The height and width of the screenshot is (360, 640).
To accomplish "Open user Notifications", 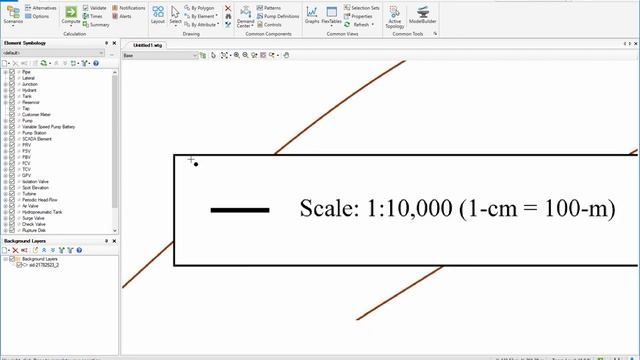I will (129, 8).
